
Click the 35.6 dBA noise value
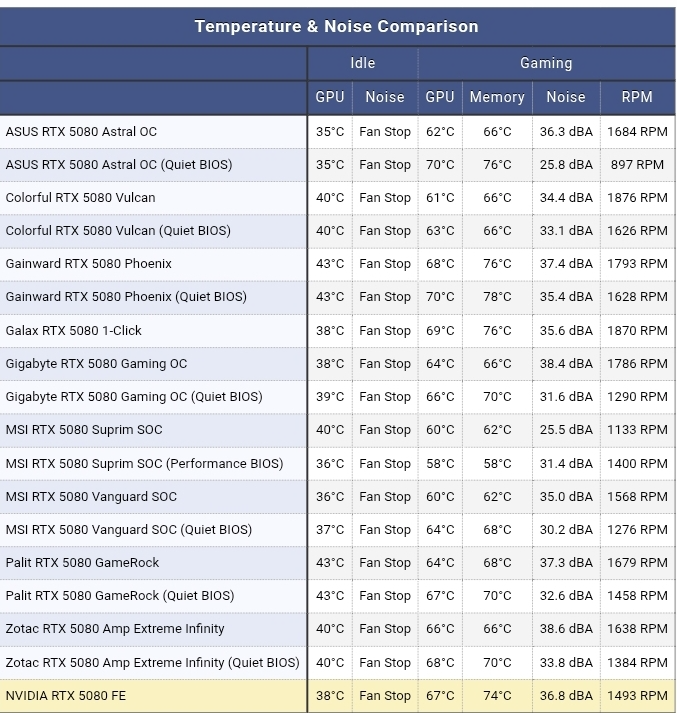pos(566,331)
